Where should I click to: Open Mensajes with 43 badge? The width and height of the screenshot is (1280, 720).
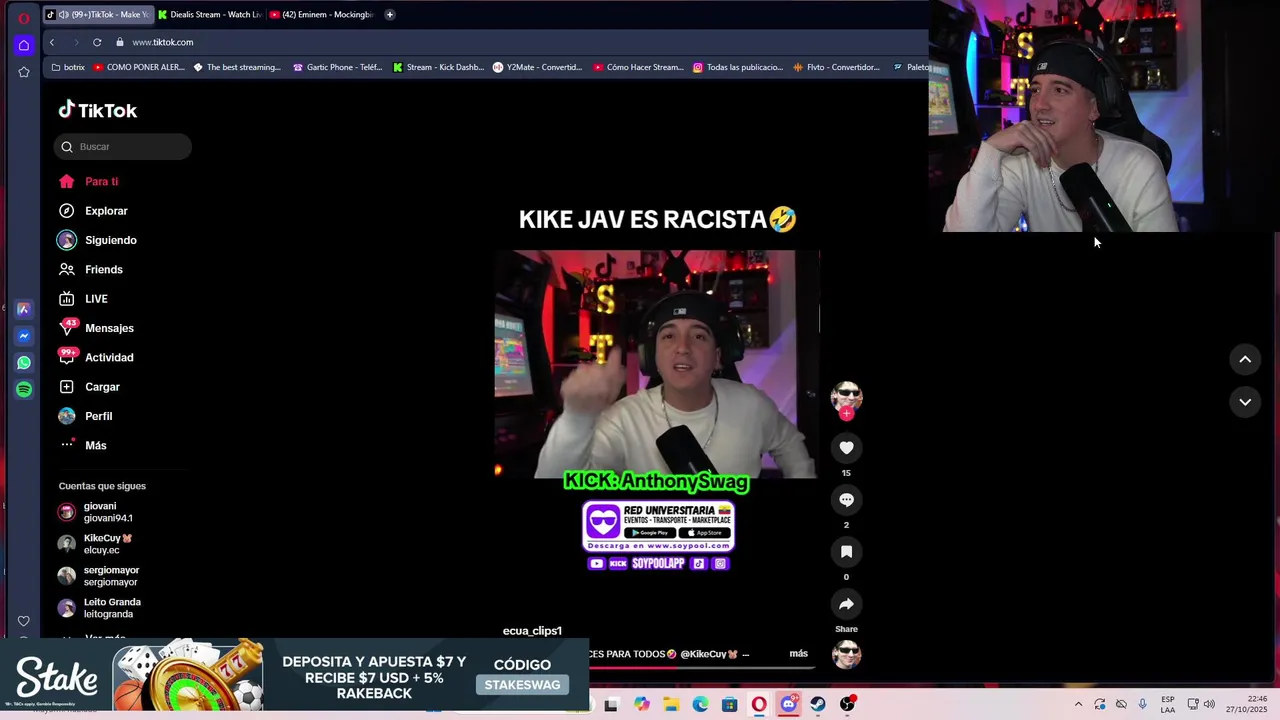point(96,328)
